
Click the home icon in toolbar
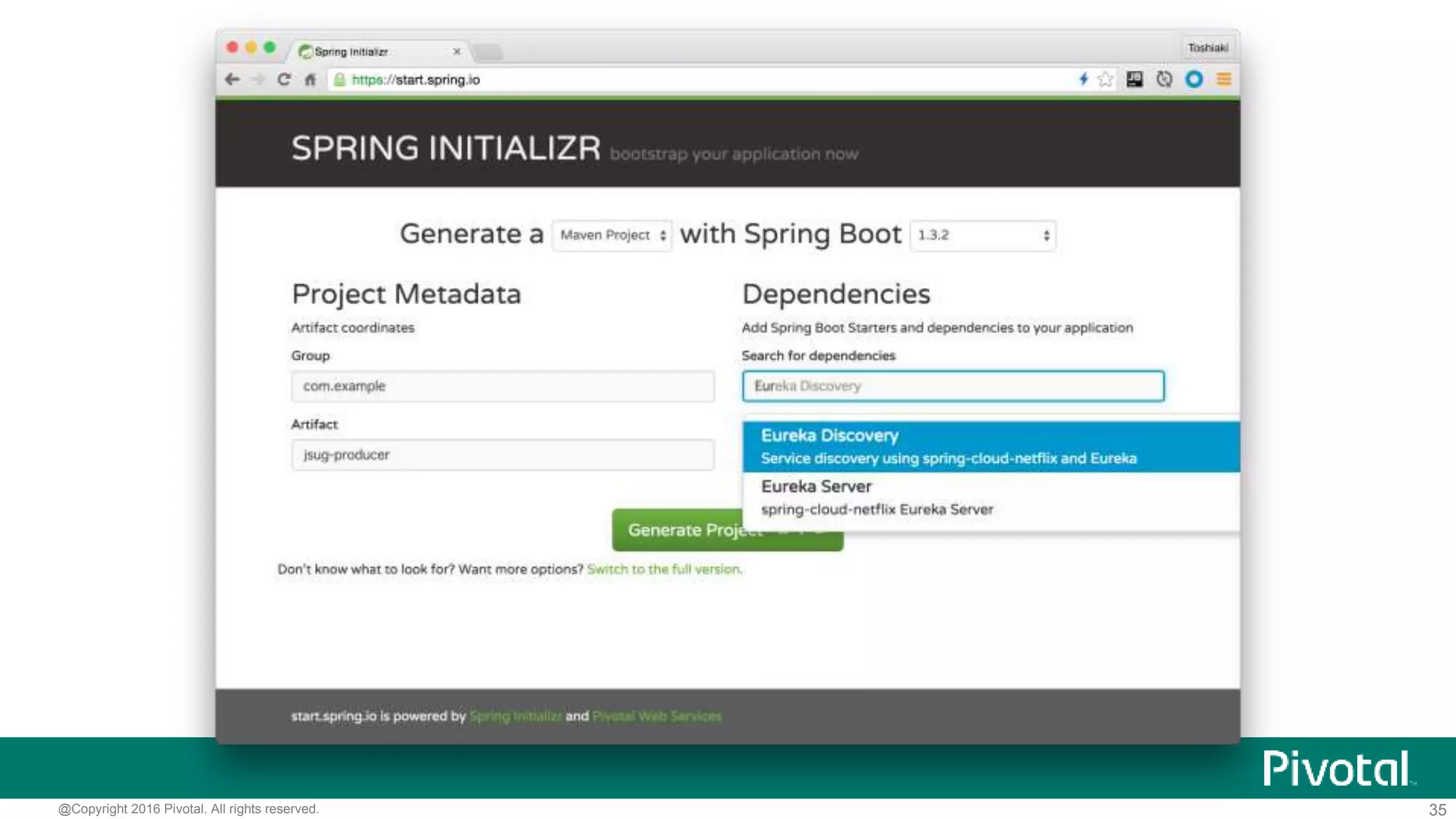310,80
